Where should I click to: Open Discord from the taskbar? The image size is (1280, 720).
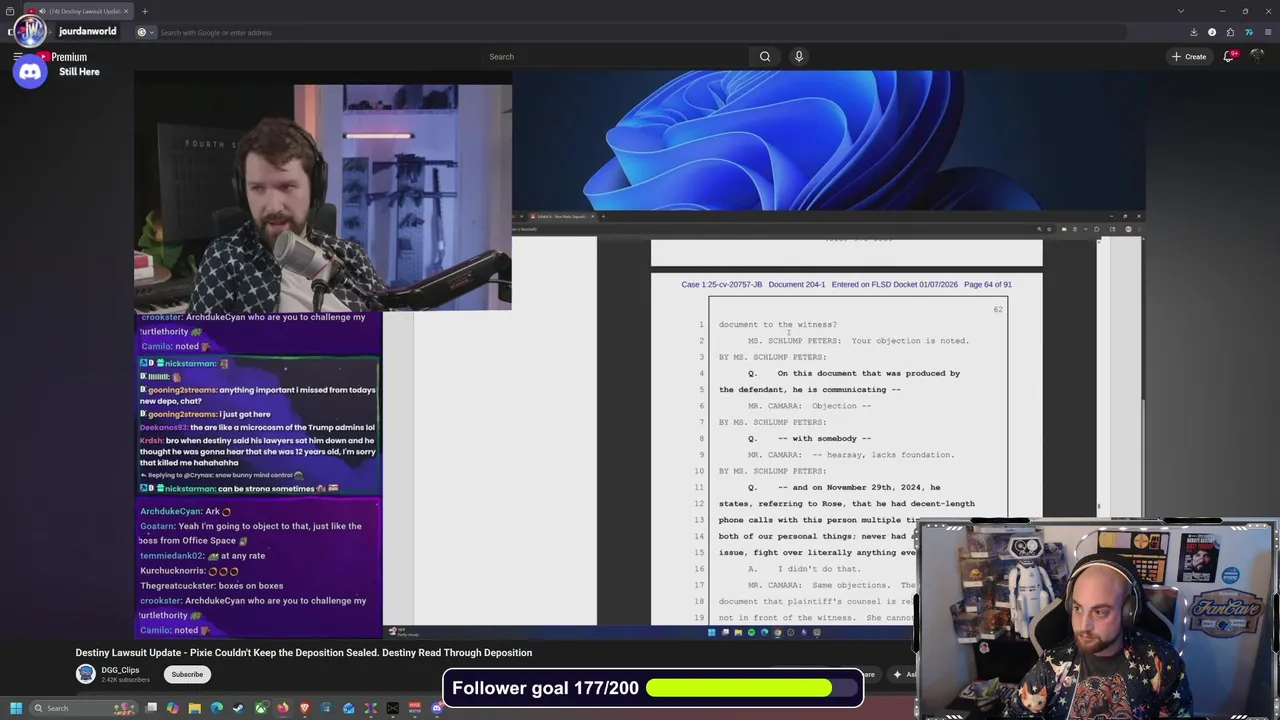point(437,708)
